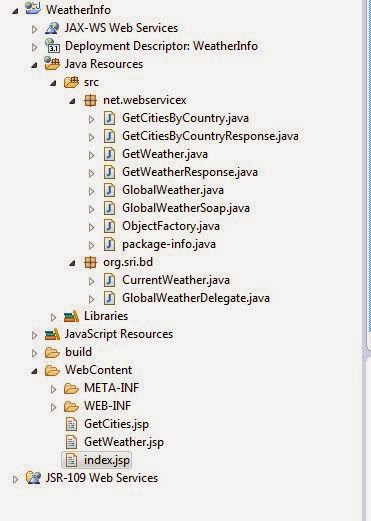Click the Libraries books icon

(71, 316)
